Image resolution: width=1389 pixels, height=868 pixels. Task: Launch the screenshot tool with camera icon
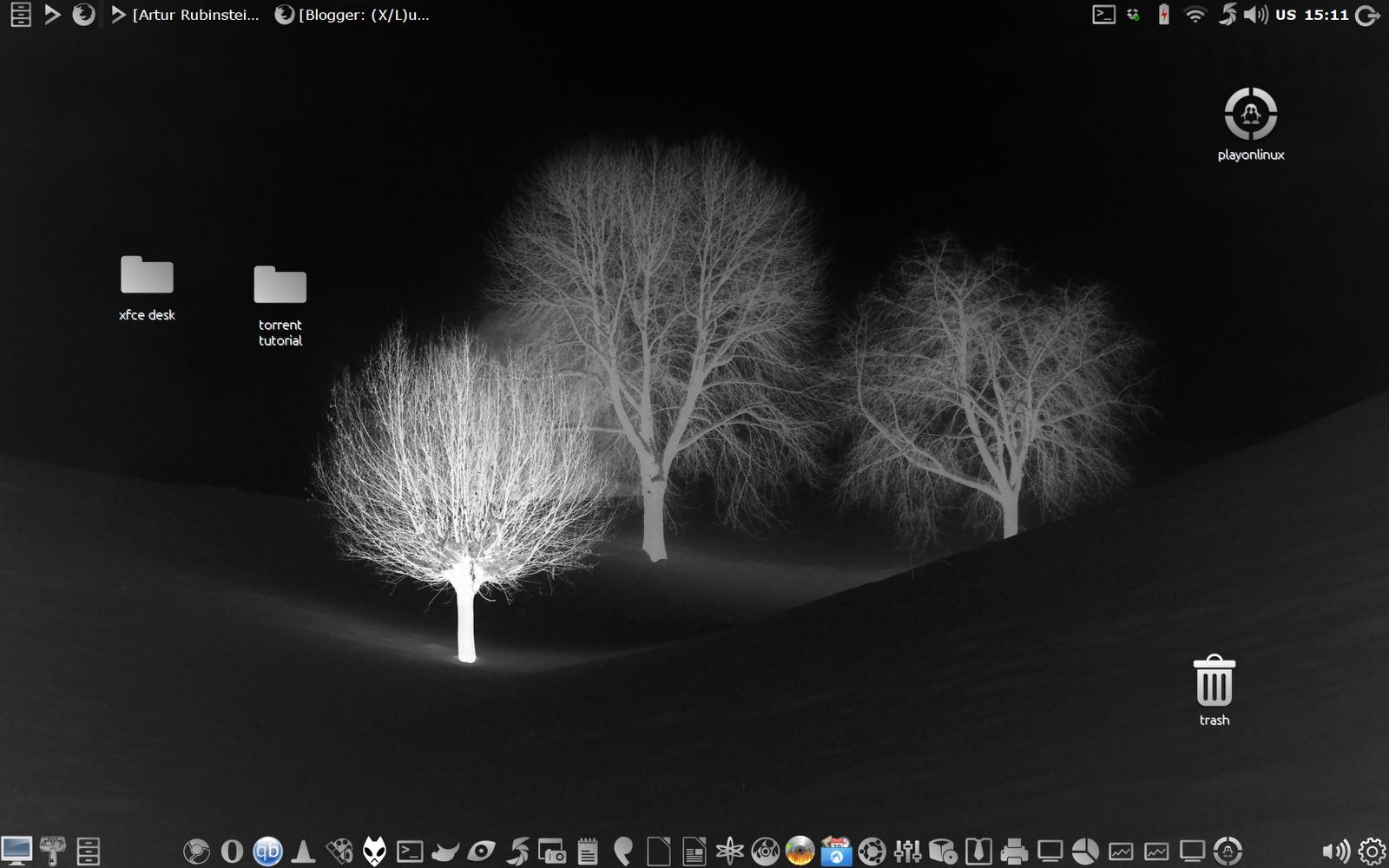552,852
